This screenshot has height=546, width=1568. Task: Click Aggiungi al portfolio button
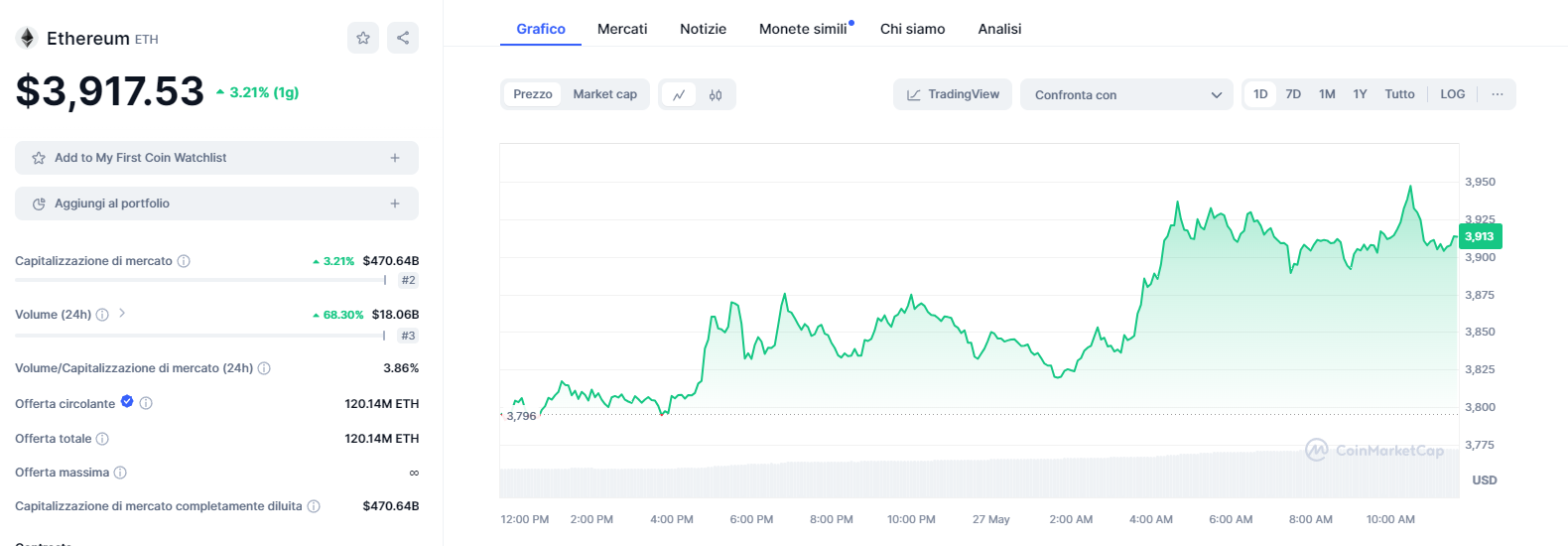click(216, 204)
